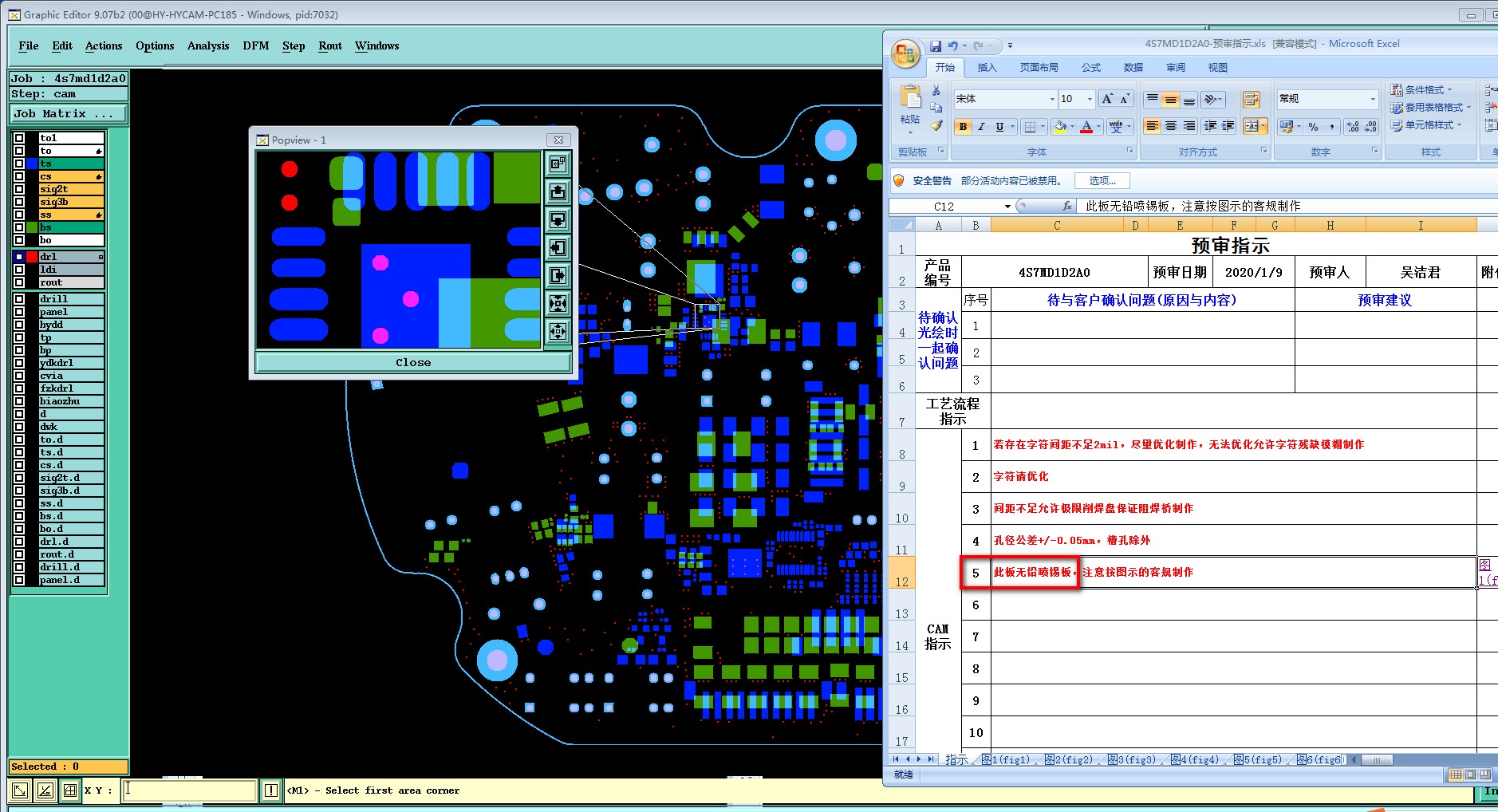Screen dimensions: 1498x812
Task: Toggle italic formatting in Excel
Action: [981, 127]
